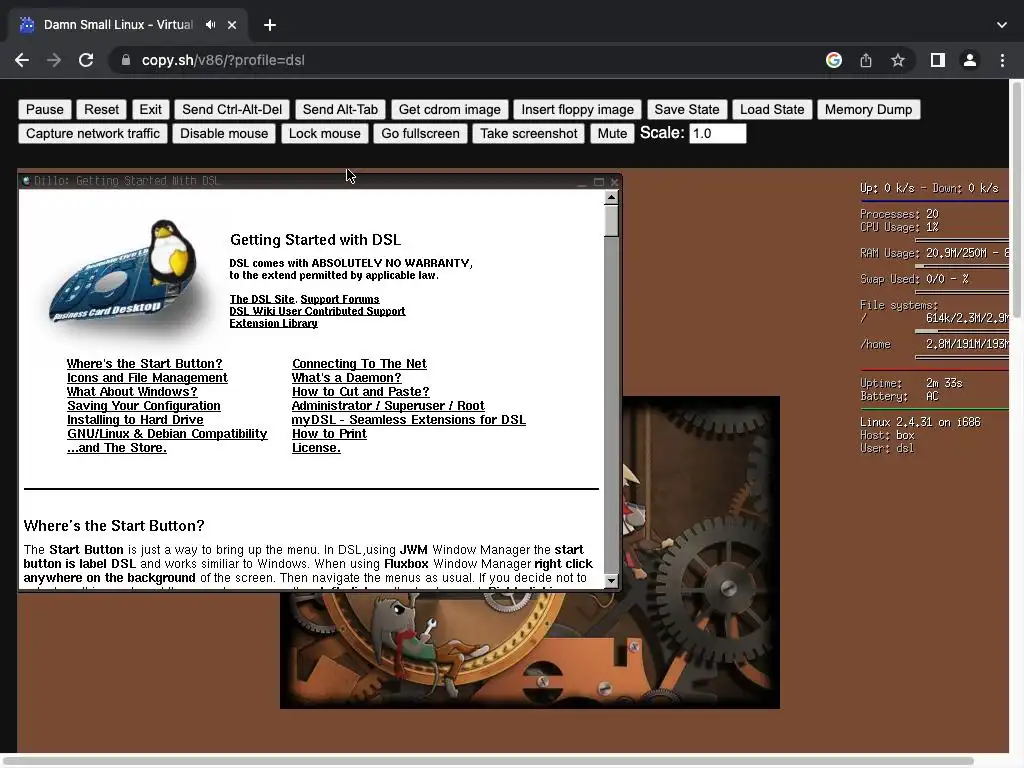Follow GNU/Linux & Debian Compatibility link
This screenshot has height=768, width=1024.
(x=167, y=434)
